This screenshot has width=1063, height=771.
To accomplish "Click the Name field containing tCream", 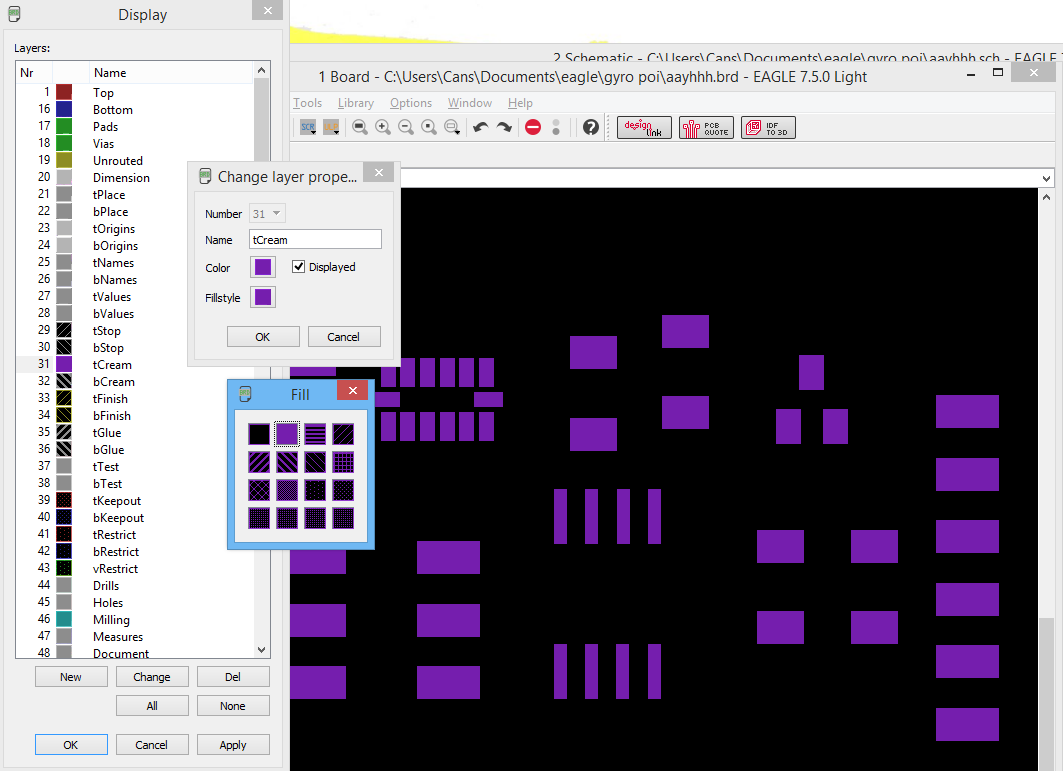I will point(315,240).
